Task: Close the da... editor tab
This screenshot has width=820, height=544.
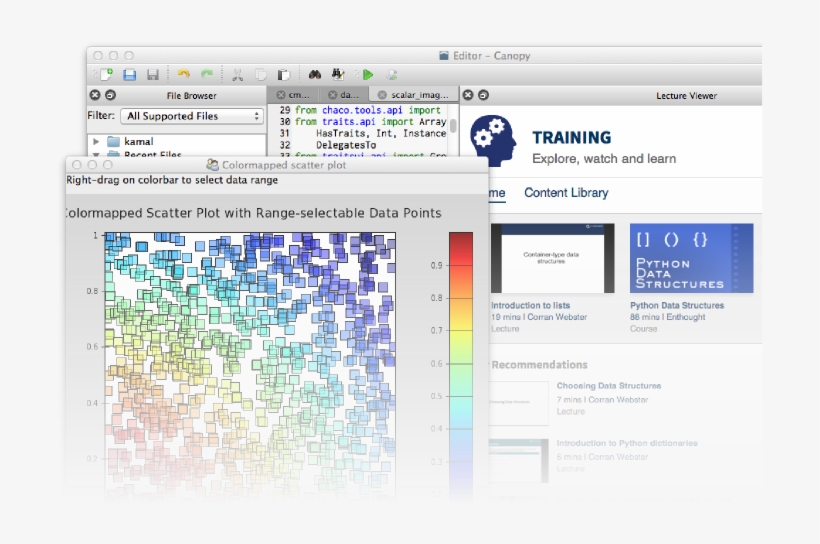Action: click(332, 95)
